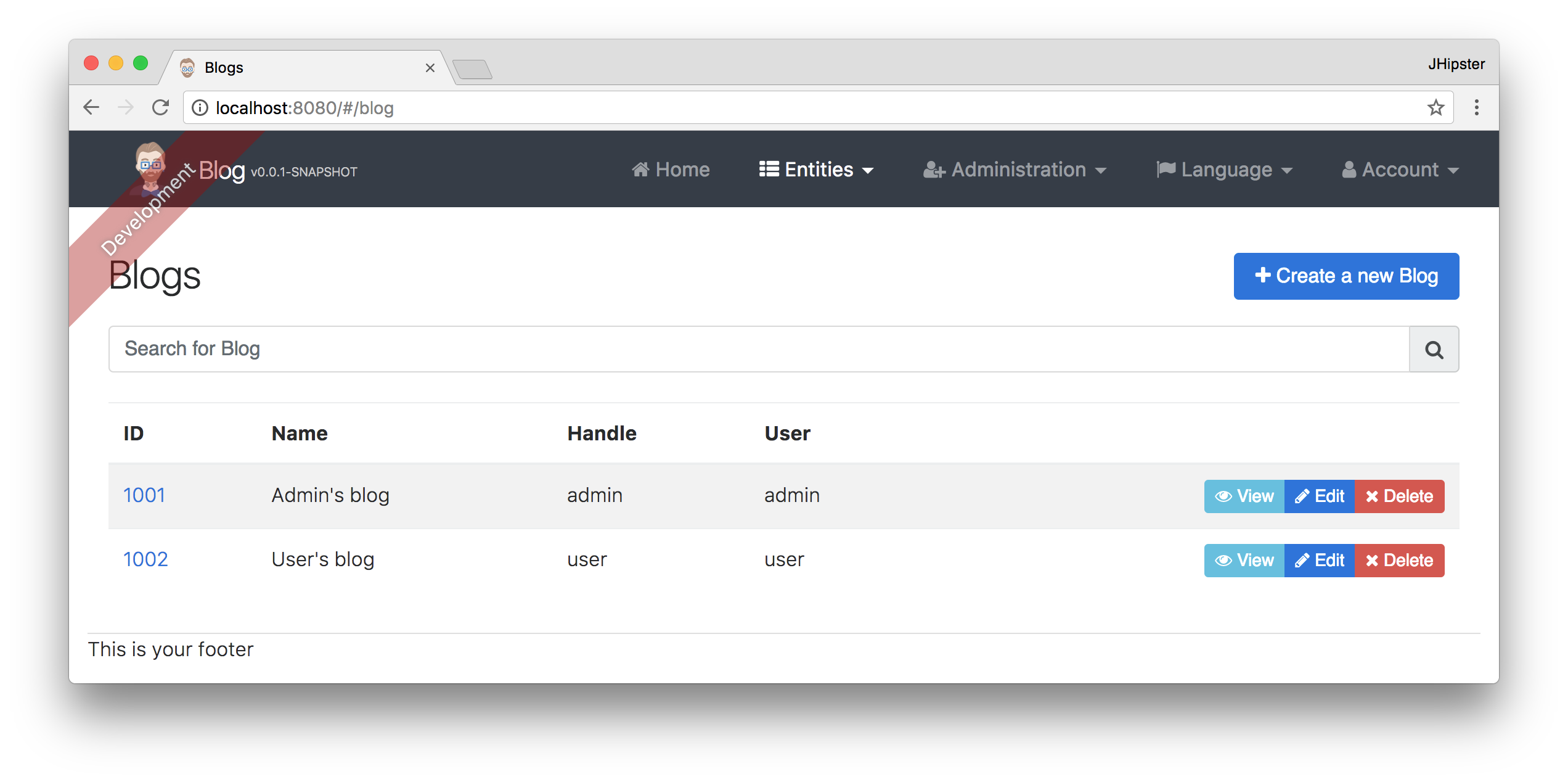Delete the Admin's blog row
This screenshot has width=1568, height=782.
click(1399, 496)
